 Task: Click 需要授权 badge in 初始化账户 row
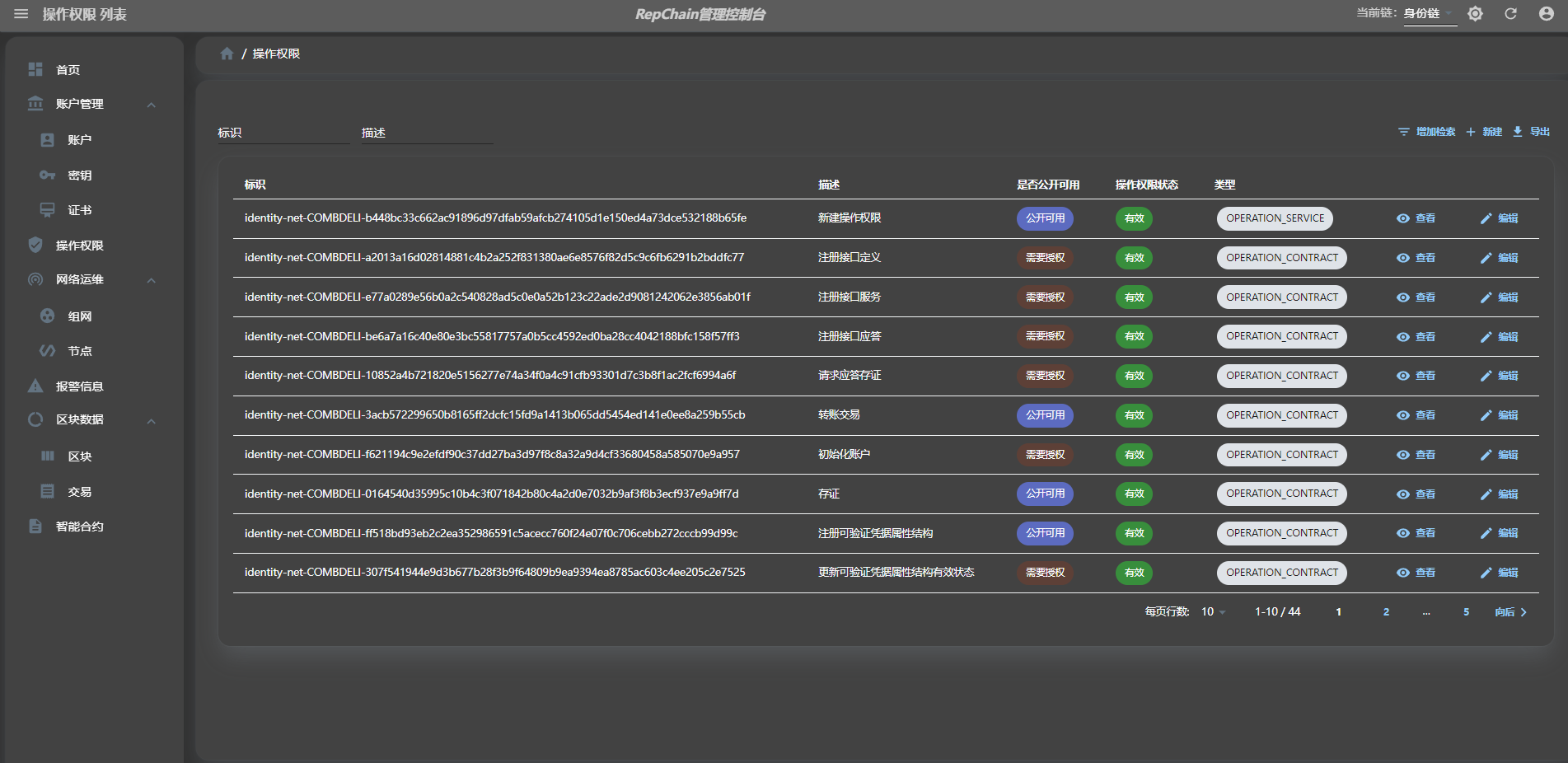pyautogui.click(x=1045, y=455)
